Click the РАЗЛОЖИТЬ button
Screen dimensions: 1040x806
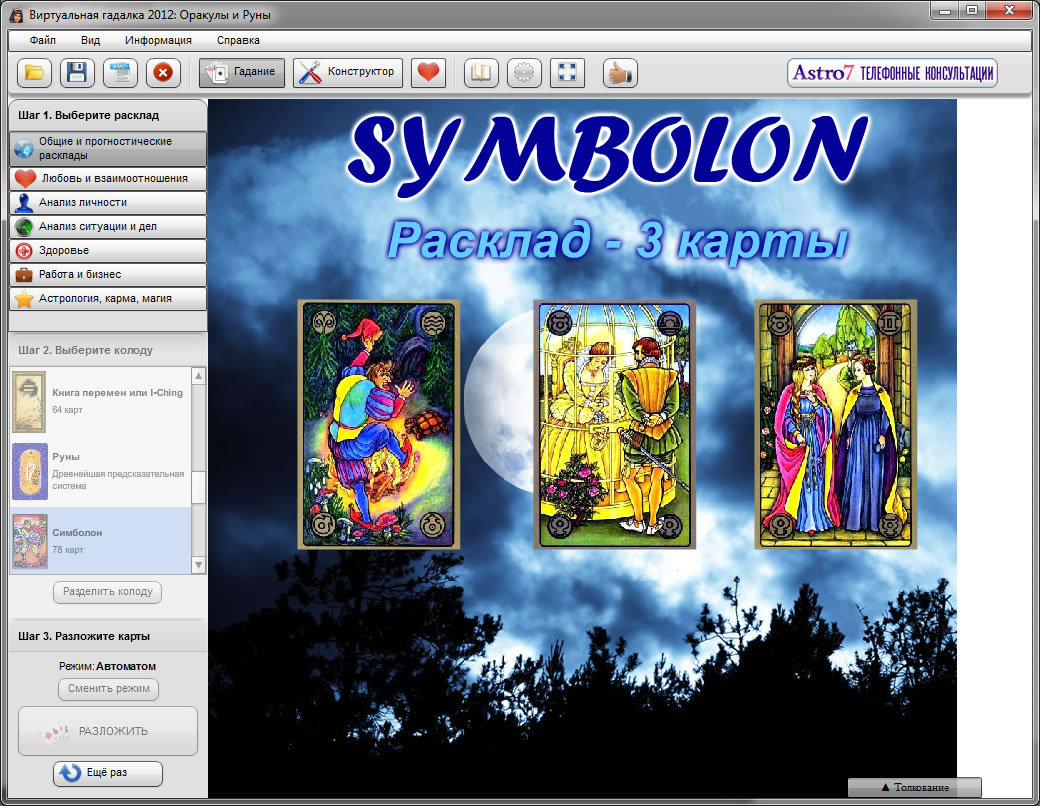coord(108,731)
